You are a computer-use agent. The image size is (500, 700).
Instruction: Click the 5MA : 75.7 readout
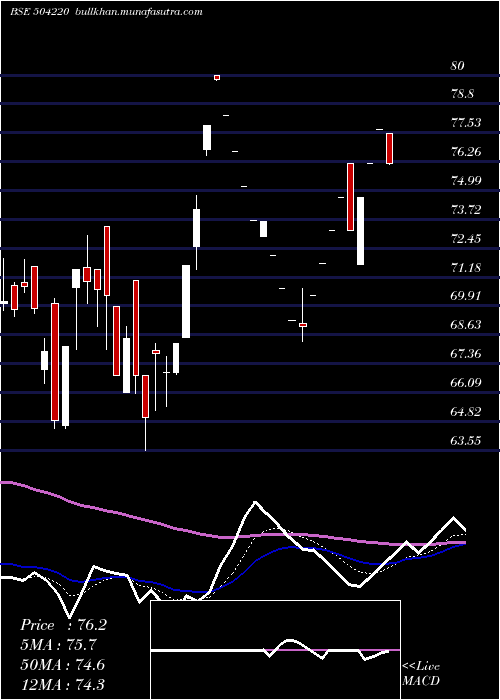pos(58,645)
